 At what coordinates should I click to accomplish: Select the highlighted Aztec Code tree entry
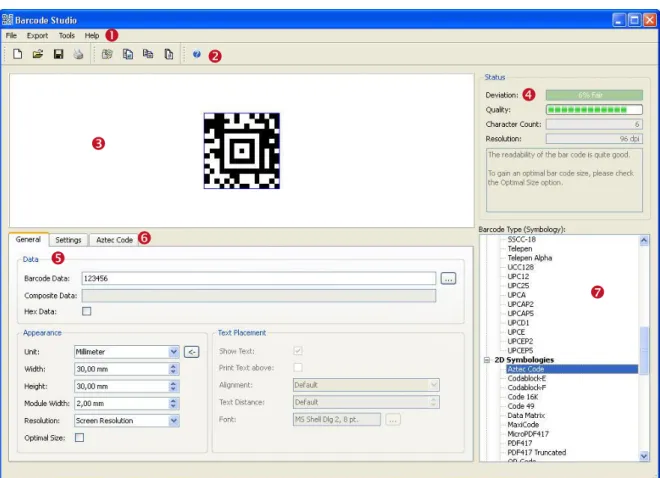point(572,369)
